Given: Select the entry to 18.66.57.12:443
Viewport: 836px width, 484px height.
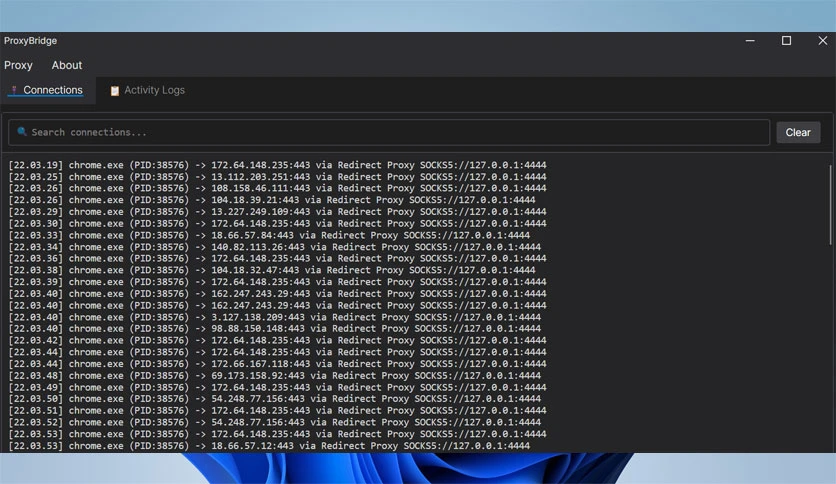Looking at the screenshot, I should click(x=269, y=446).
